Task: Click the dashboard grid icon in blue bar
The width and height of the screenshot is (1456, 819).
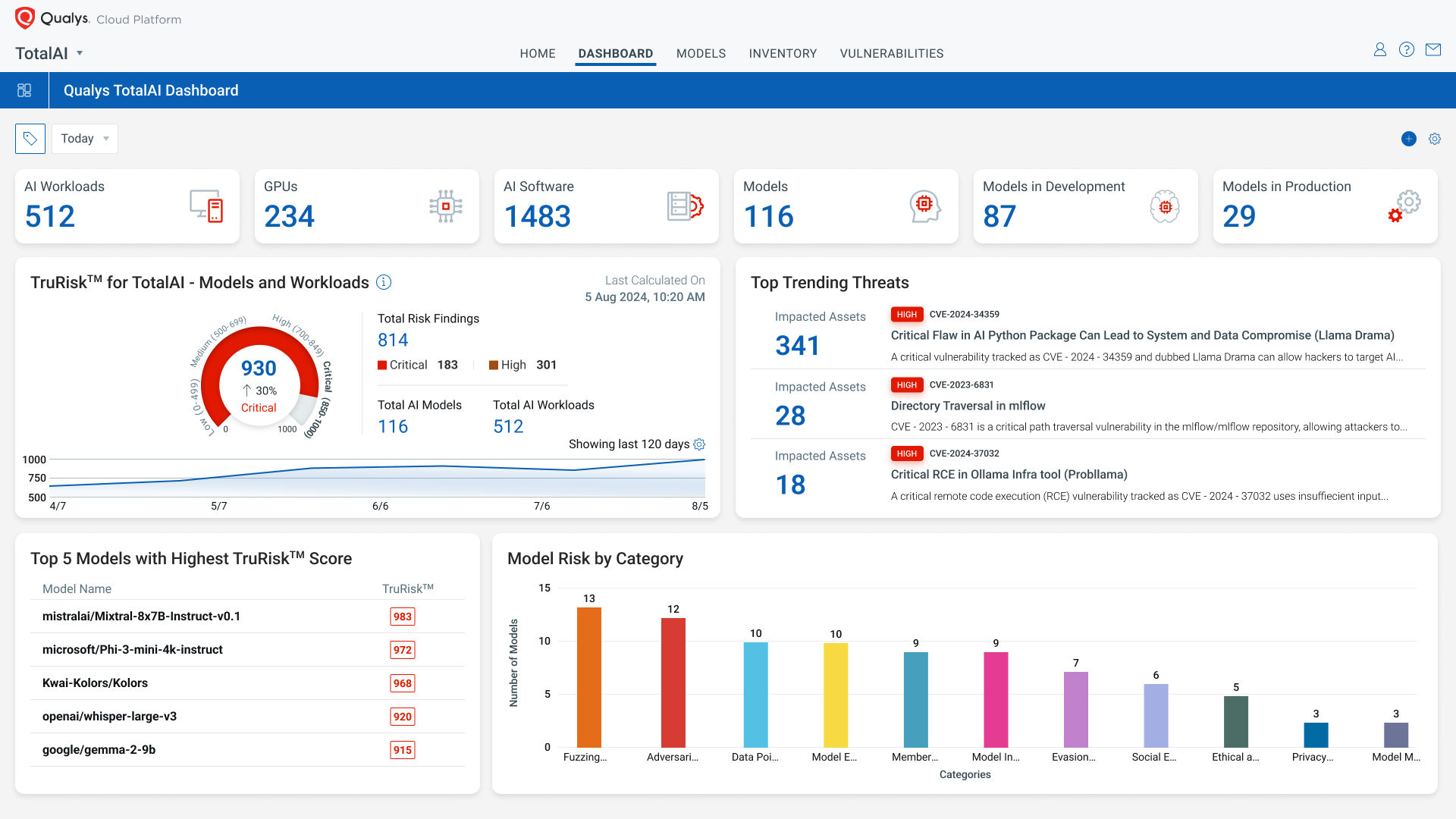Action: tap(24, 90)
